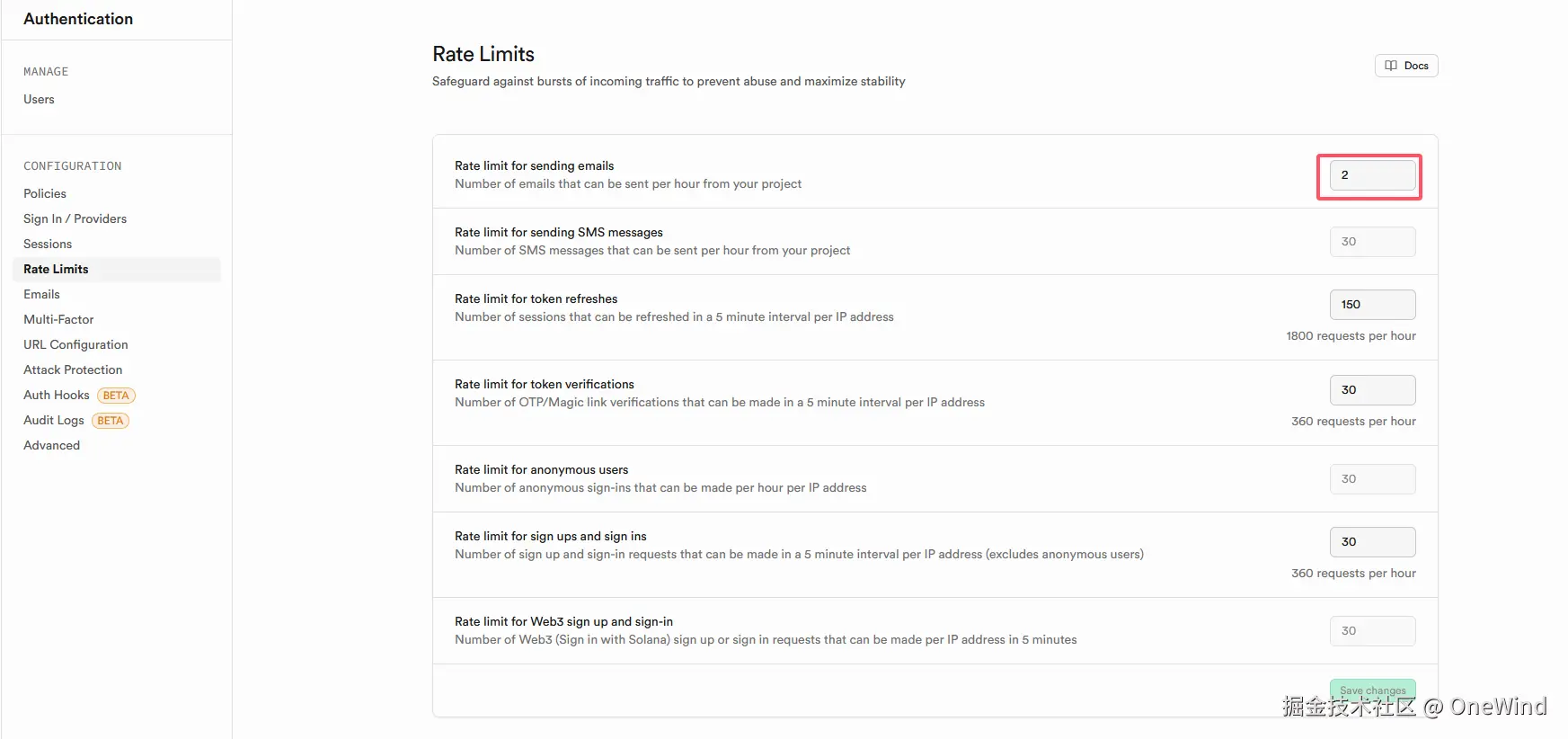
Task: Click the SMS messages rate limit field
Action: click(x=1372, y=242)
